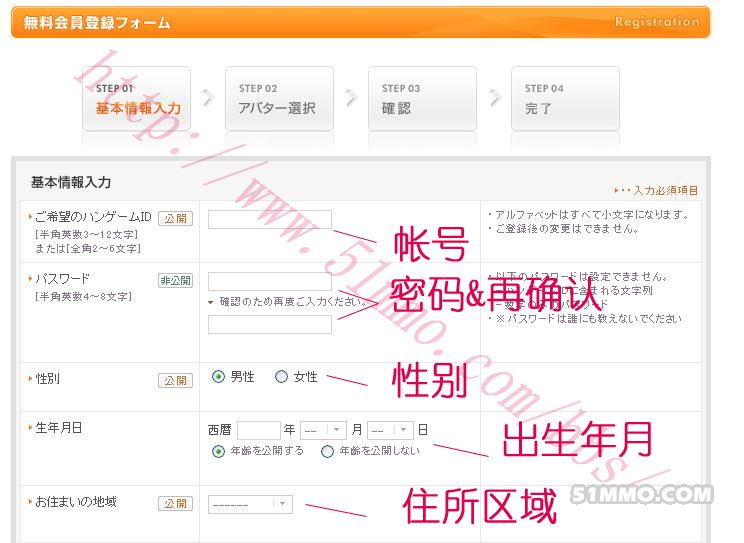Click the arrow between STEP 01 and STEP 02
Viewport: 744px width, 543px height.
208,98
